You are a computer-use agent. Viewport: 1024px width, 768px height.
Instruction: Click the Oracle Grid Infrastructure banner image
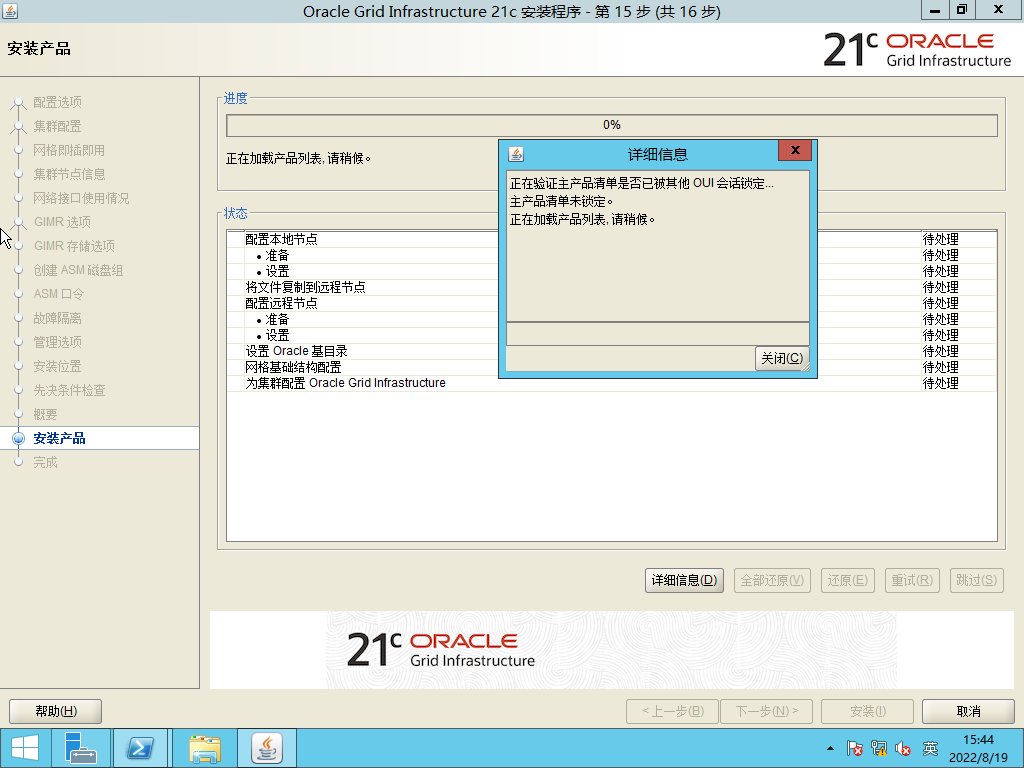click(x=611, y=650)
